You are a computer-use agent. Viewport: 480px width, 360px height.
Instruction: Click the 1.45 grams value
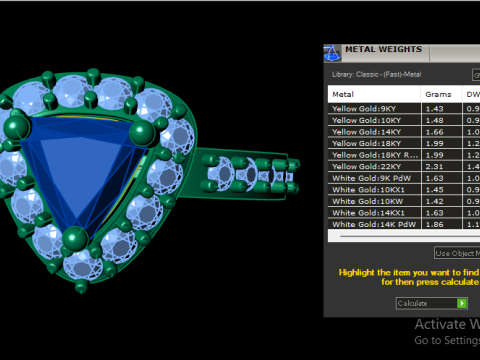tap(435, 190)
